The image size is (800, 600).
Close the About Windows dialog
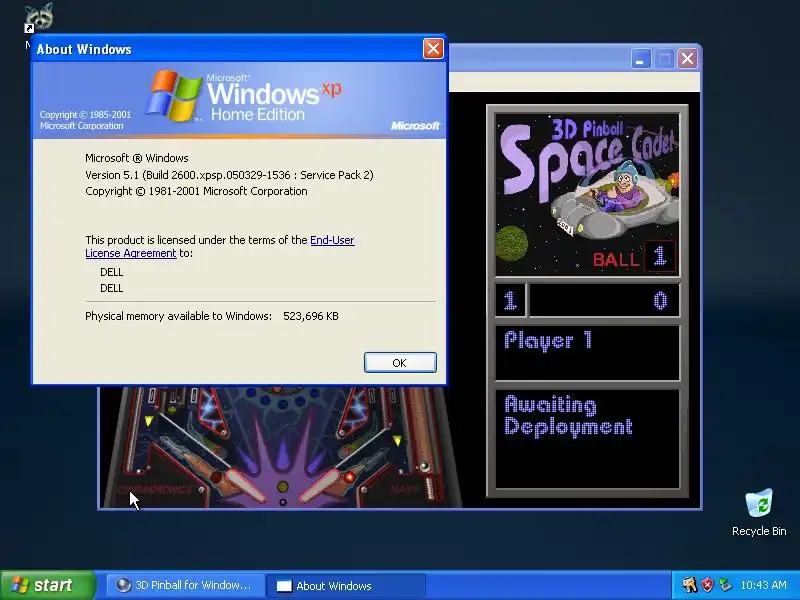(433, 49)
